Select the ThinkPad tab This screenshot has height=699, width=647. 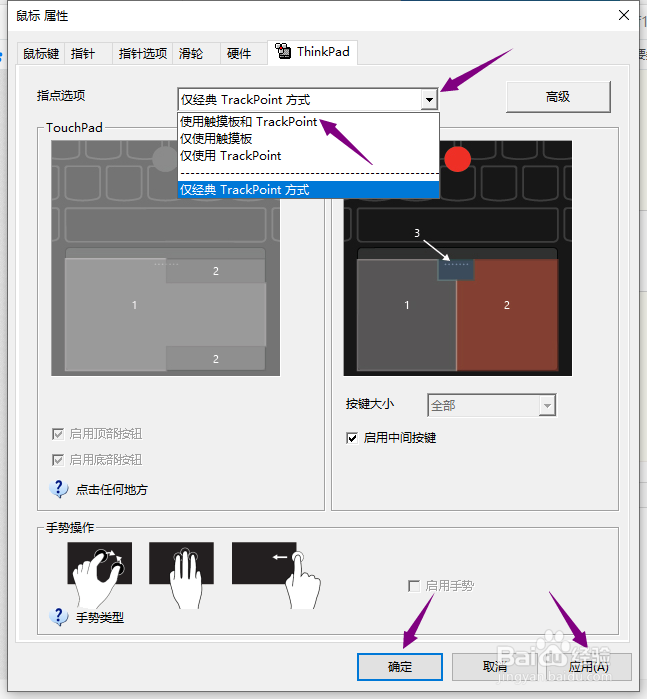tap(312, 52)
